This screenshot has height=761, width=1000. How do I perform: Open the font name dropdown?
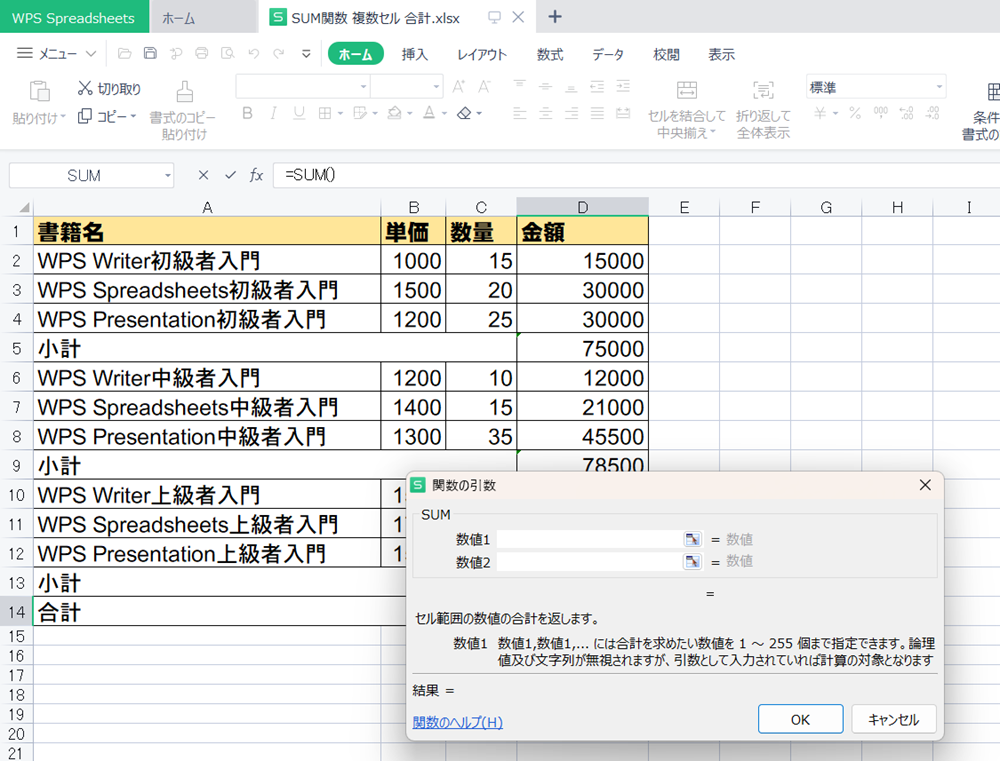pyautogui.click(x=364, y=87)
